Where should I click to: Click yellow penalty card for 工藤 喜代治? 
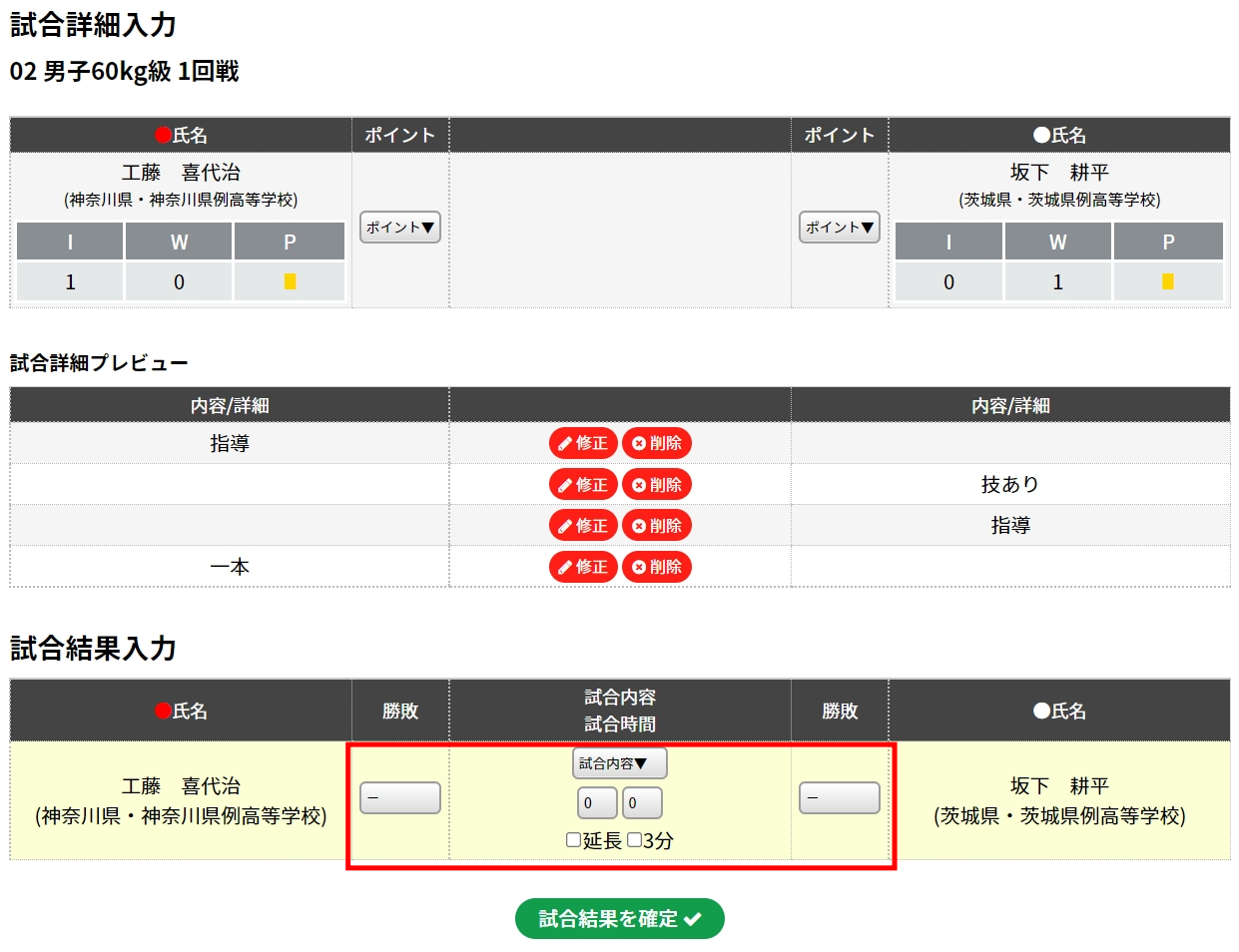point(290,281)
